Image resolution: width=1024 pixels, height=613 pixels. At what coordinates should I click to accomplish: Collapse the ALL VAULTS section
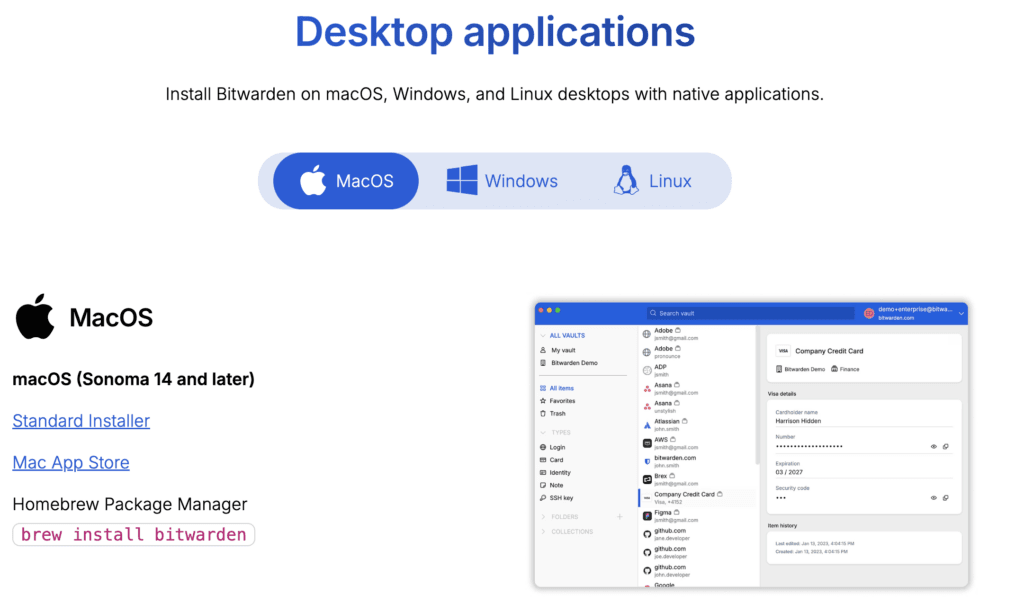point(543,336)
